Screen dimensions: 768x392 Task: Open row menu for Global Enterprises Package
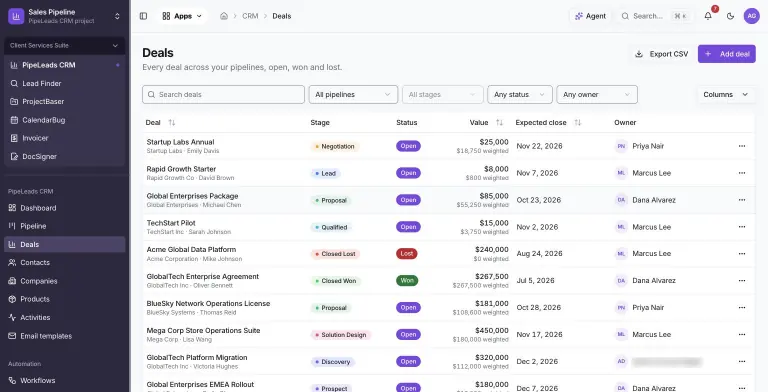click(742, 200)
